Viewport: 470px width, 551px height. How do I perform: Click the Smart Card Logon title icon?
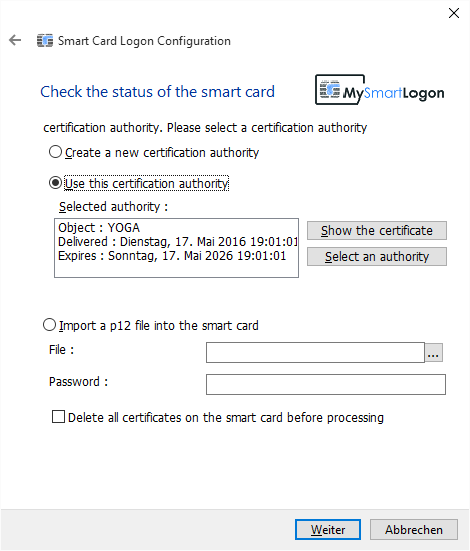(x=45, y=41)
